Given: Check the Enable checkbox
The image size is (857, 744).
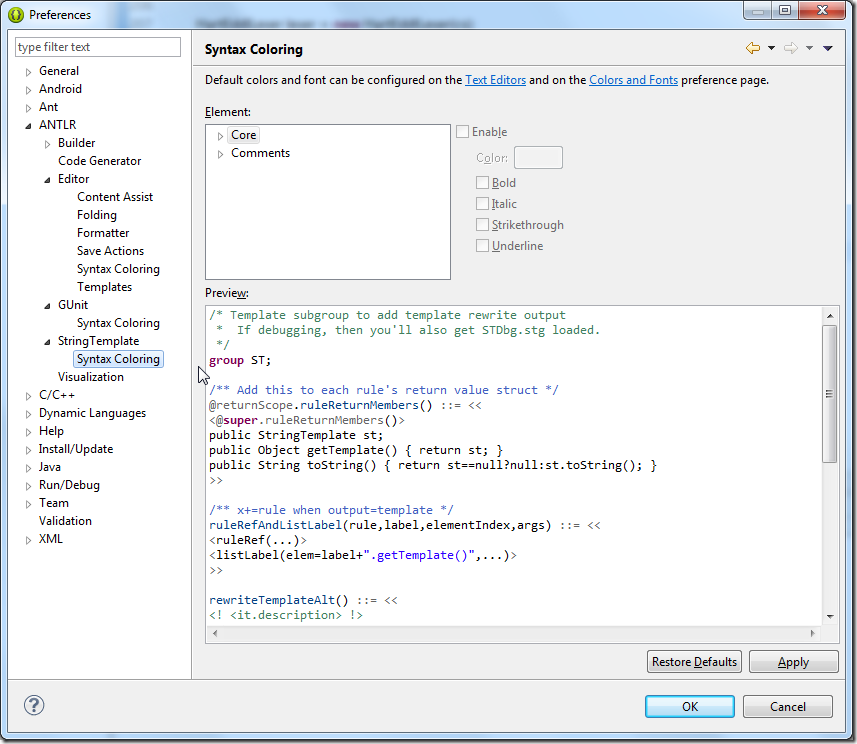Looking at the screenshot, I should pos(463,132).
